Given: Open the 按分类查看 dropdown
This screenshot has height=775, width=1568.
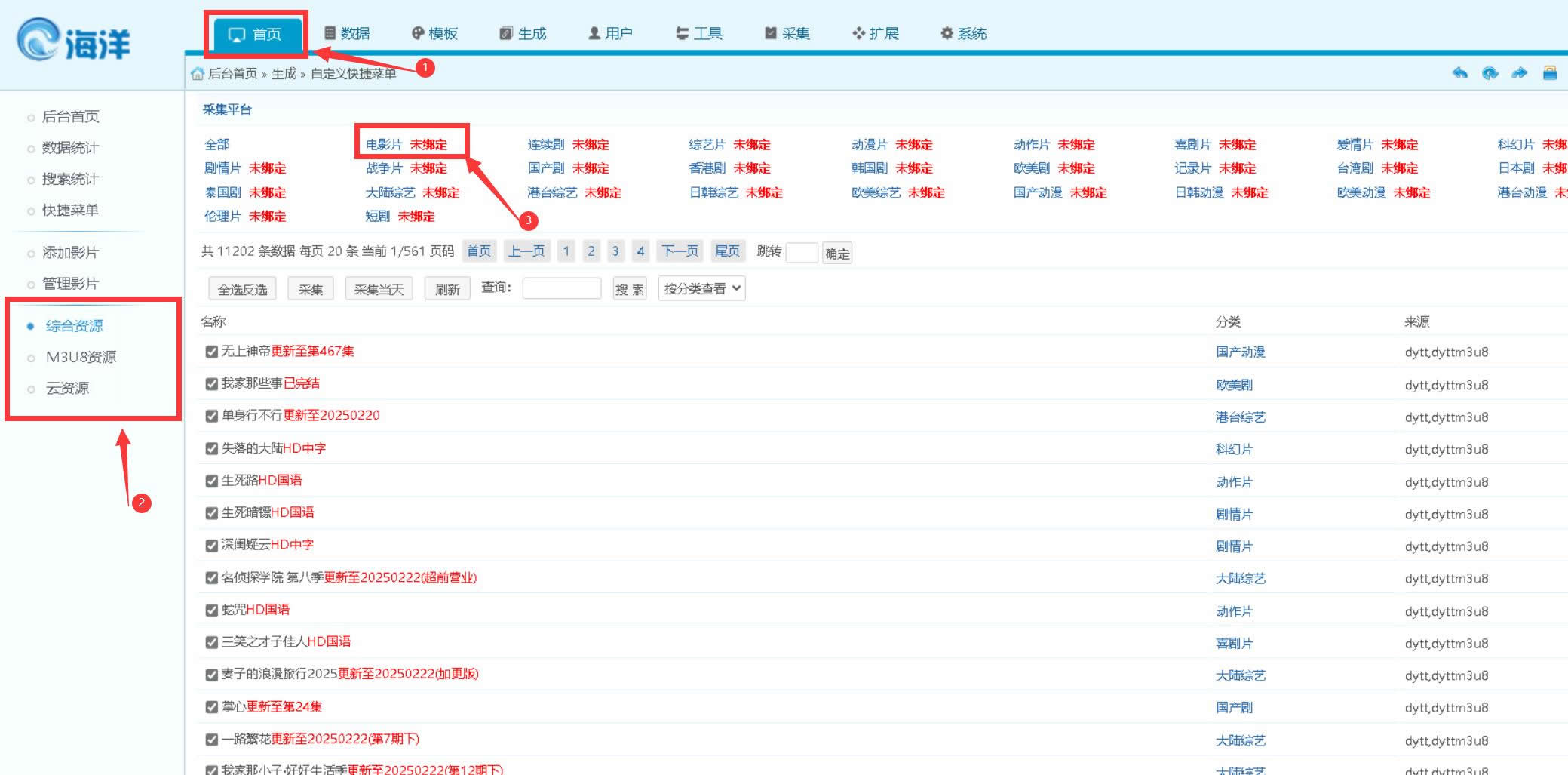Looking at the screenshot, I should [x=701, y=288].
